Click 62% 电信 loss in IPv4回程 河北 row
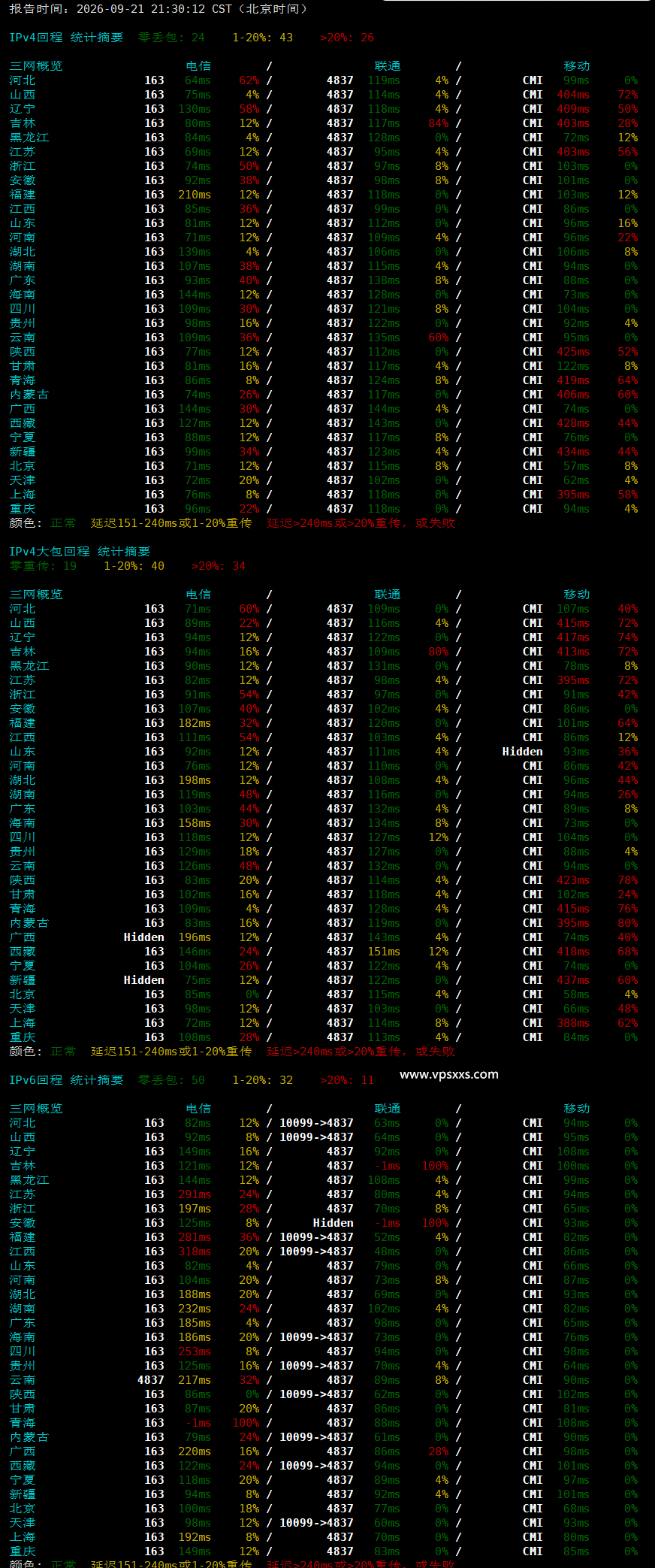 click(x=249, y=80)
